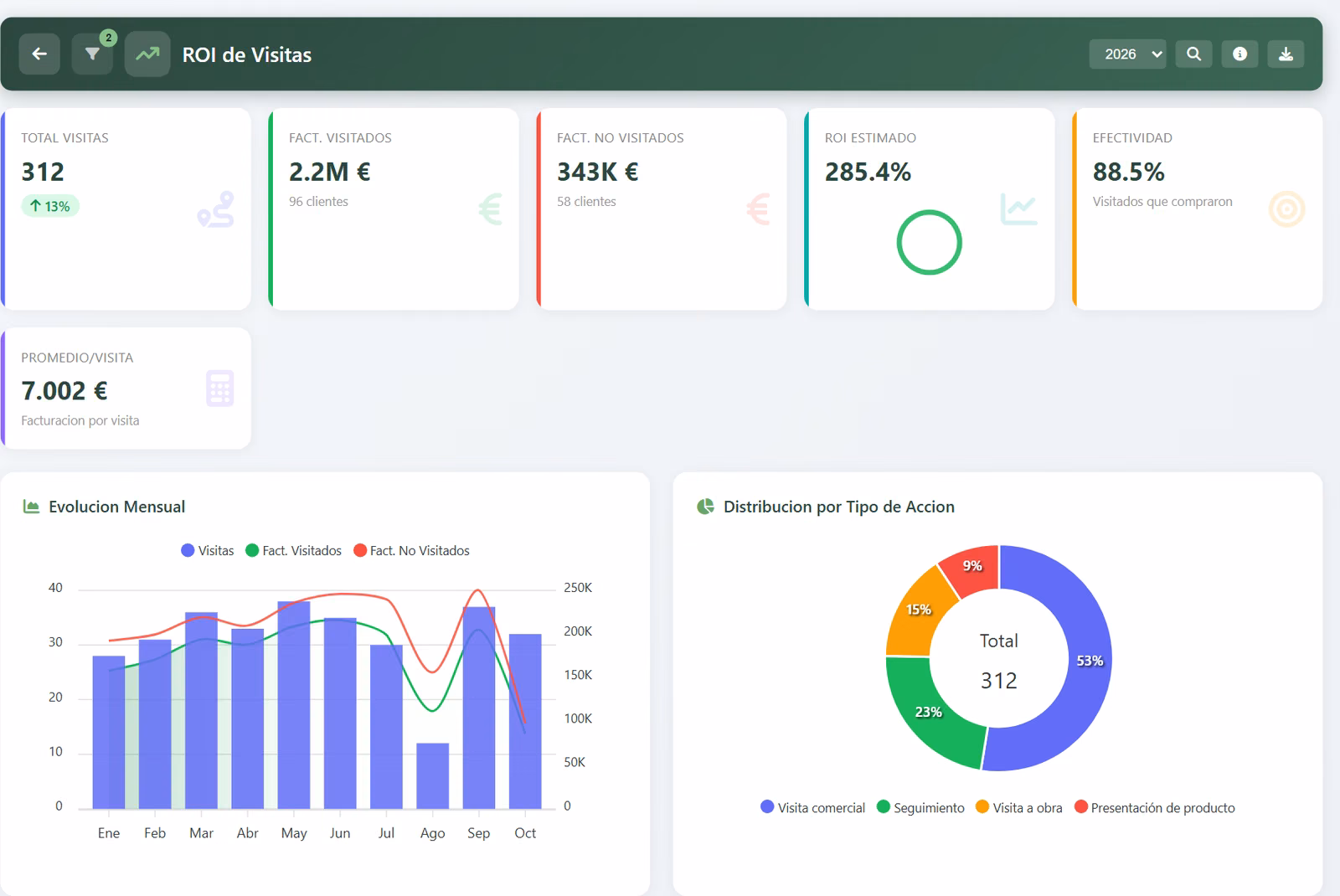Toggle Visita comercial legend item
The height and width of the screenshot is (896, 1340).
click(812, 808)
